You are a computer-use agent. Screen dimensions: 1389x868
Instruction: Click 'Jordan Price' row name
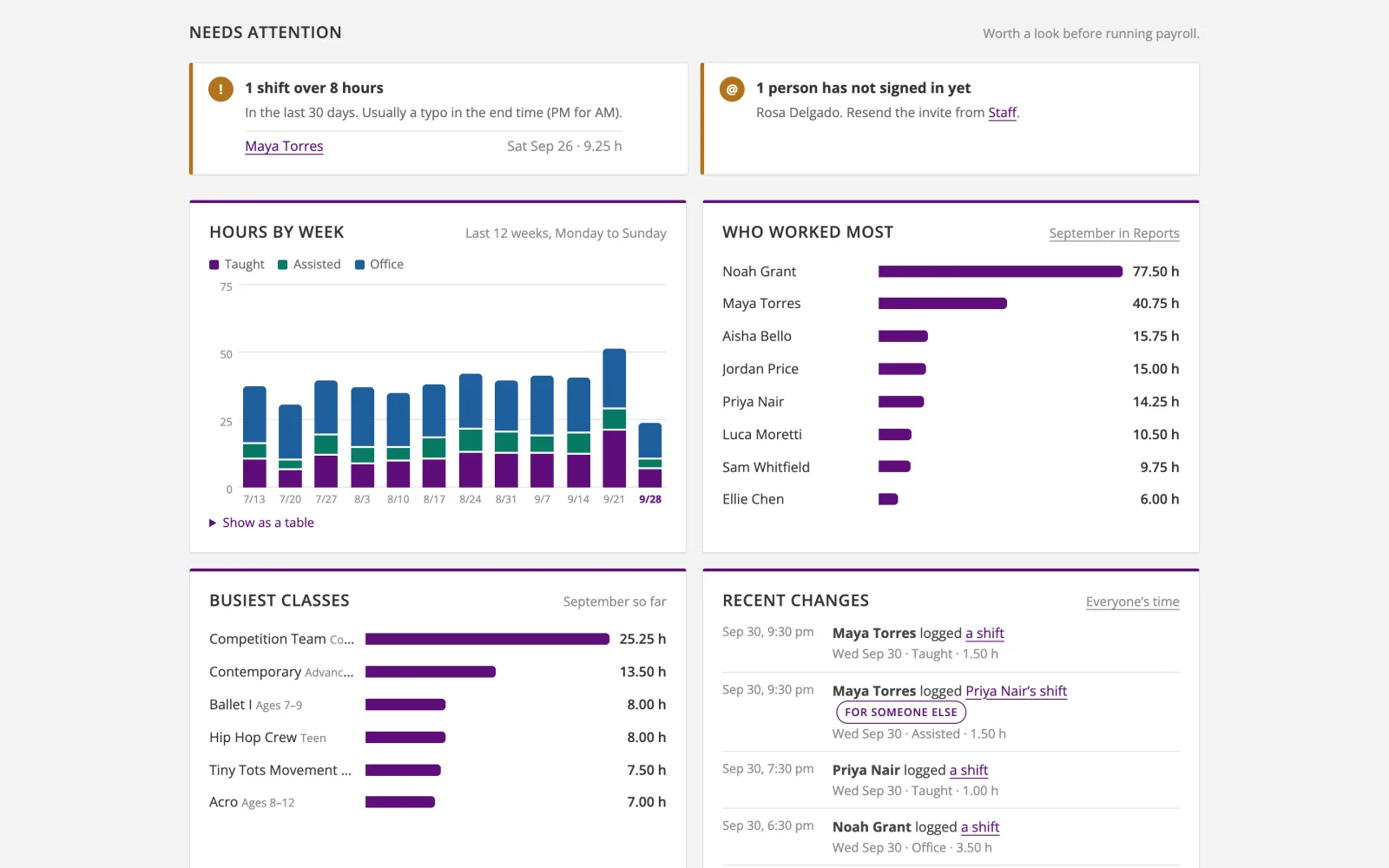pyautogui.click(x=760, y=369)
